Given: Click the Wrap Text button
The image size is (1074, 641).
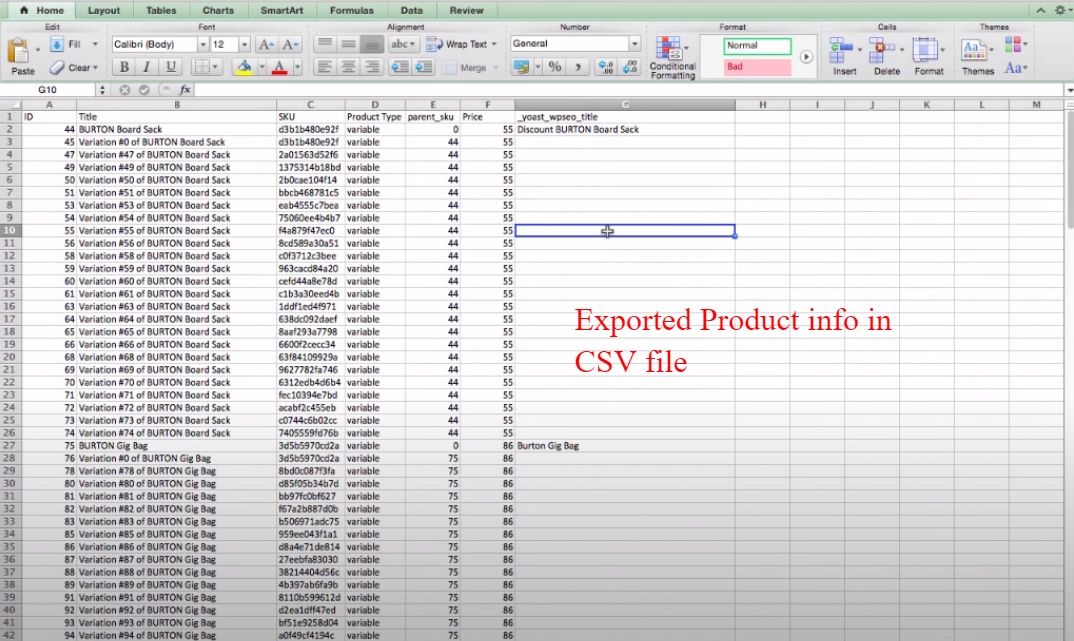Looking at the screenshot, I should pyautogui.click(x=462, y=45).
